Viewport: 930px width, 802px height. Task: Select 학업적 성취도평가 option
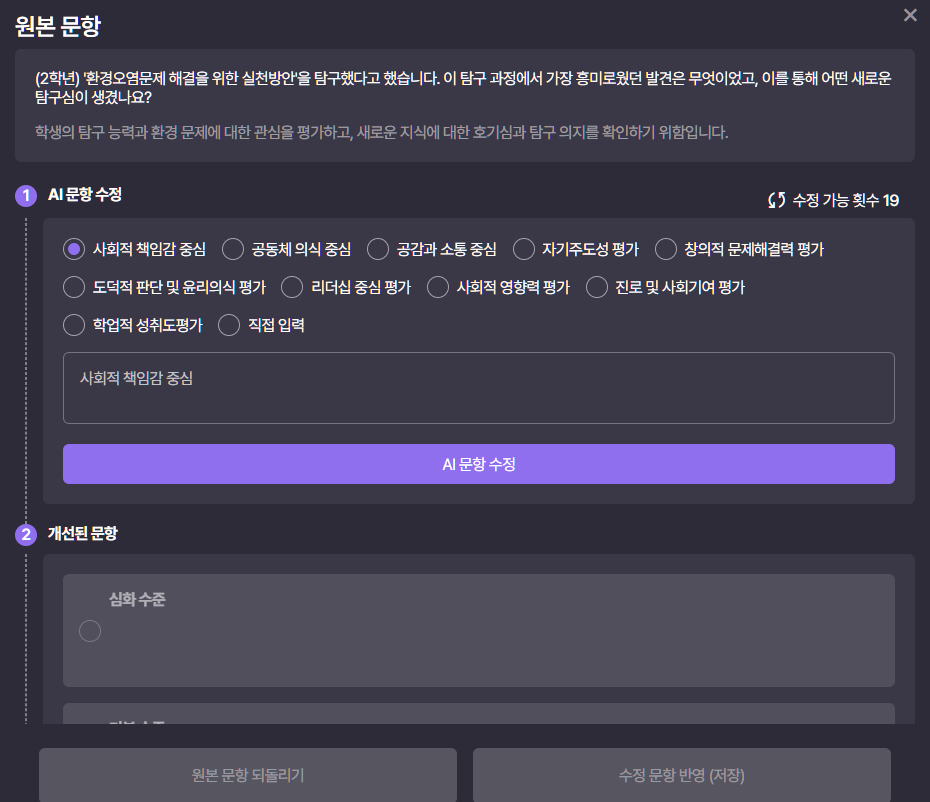pyautogui.click(x=73, y=324)
